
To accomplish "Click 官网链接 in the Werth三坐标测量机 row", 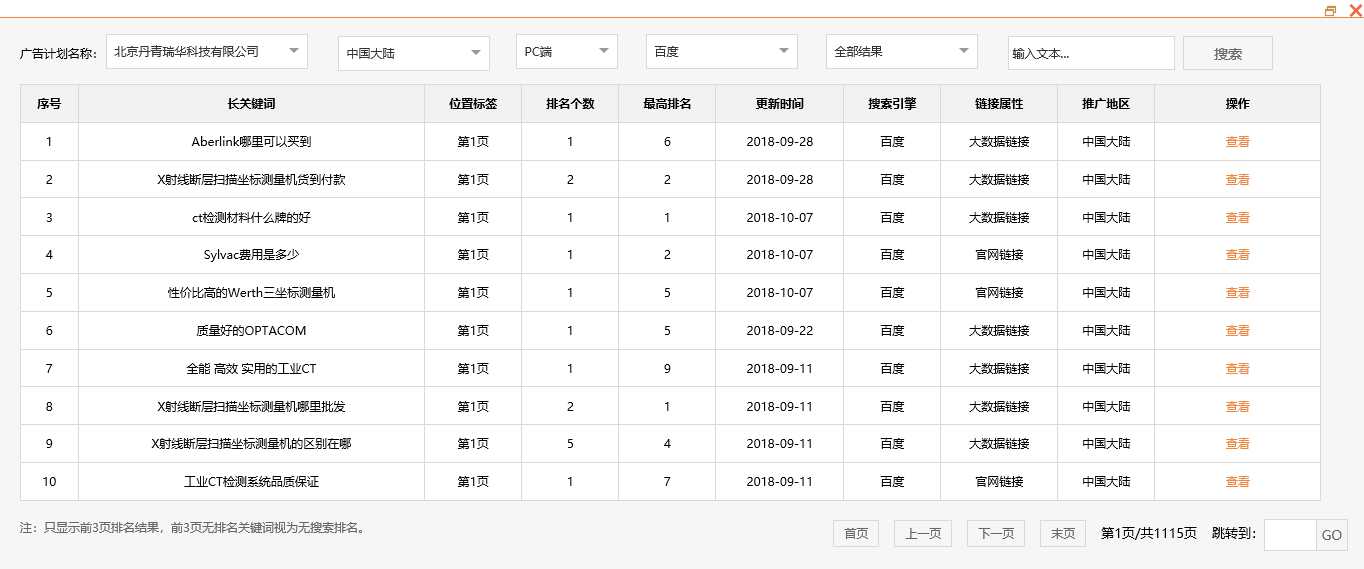I will (x=999, y=293).
